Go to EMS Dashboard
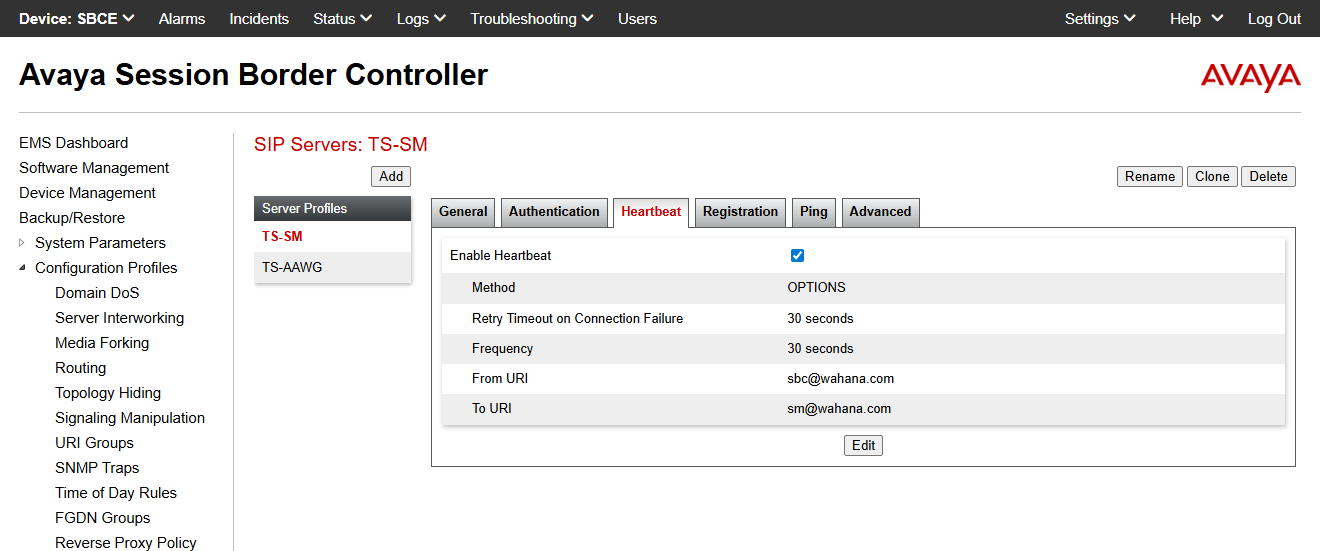Screen dimensions: 1320x551 (x=74, y=143)
